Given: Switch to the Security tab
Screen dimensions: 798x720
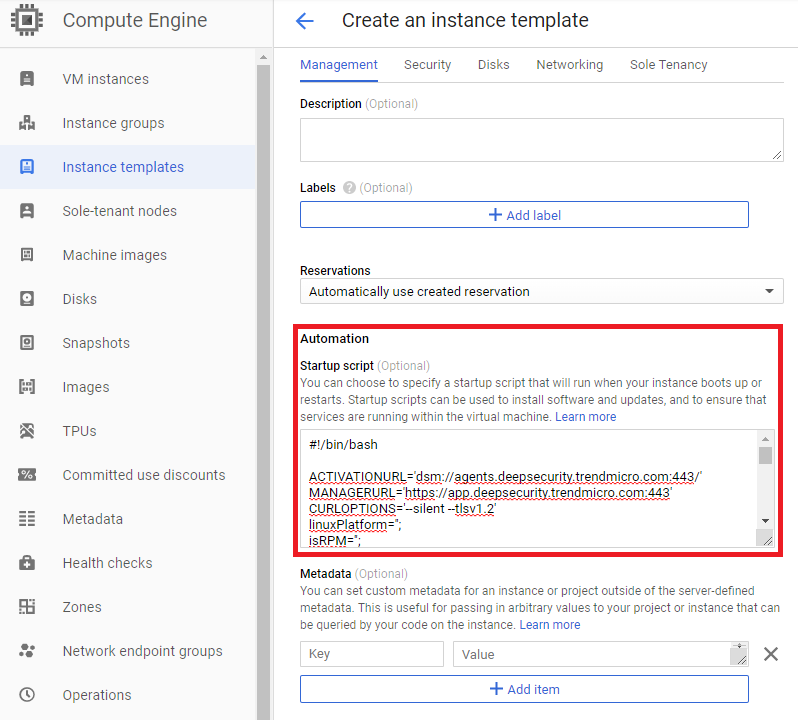Looking at the screenshot, I should 427,65.
